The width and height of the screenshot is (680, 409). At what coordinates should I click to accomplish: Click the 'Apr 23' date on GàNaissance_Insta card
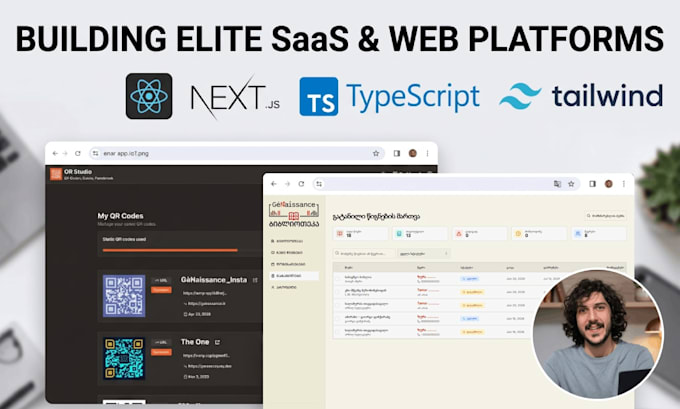tap(197, 314)
